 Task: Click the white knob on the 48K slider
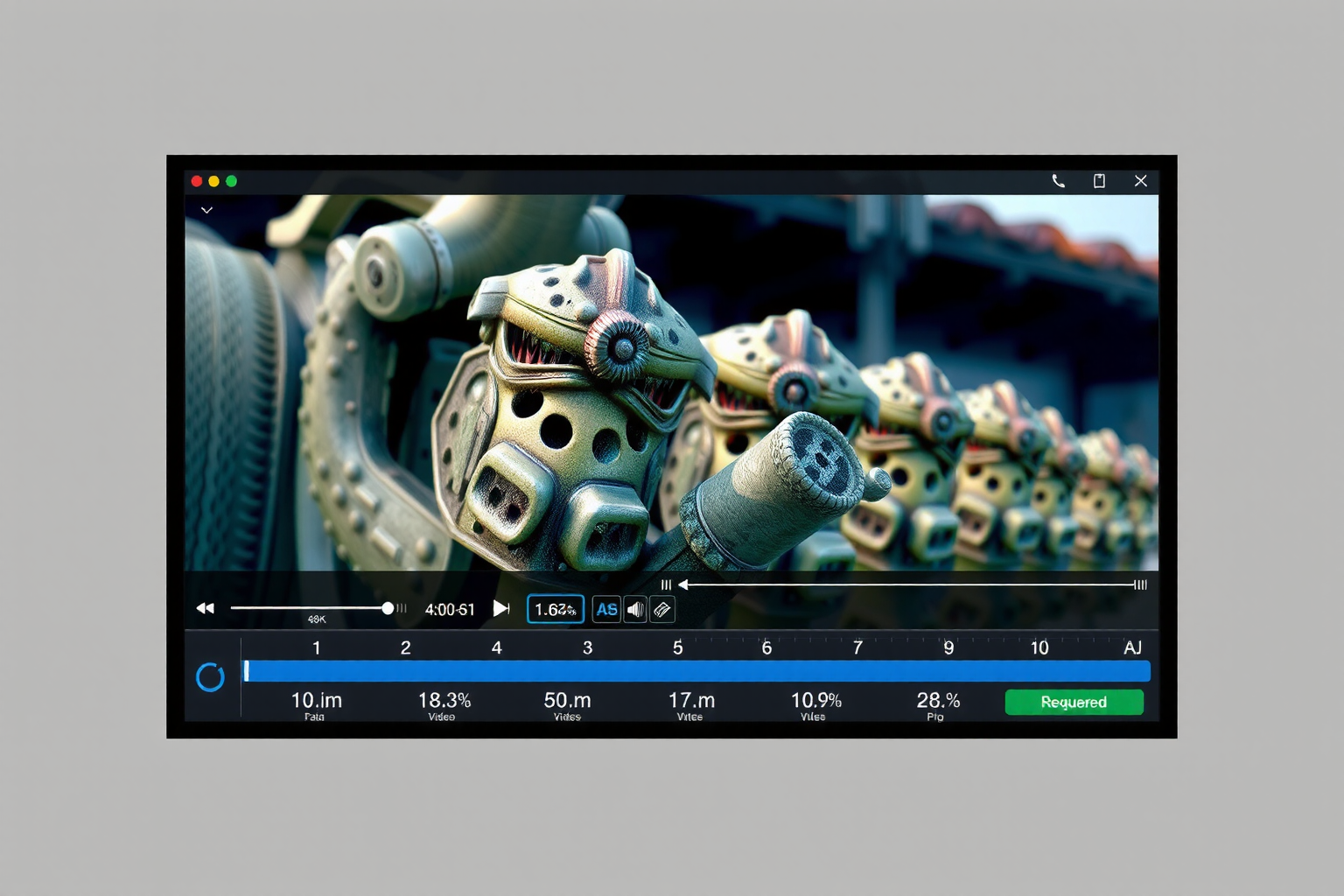388,608
